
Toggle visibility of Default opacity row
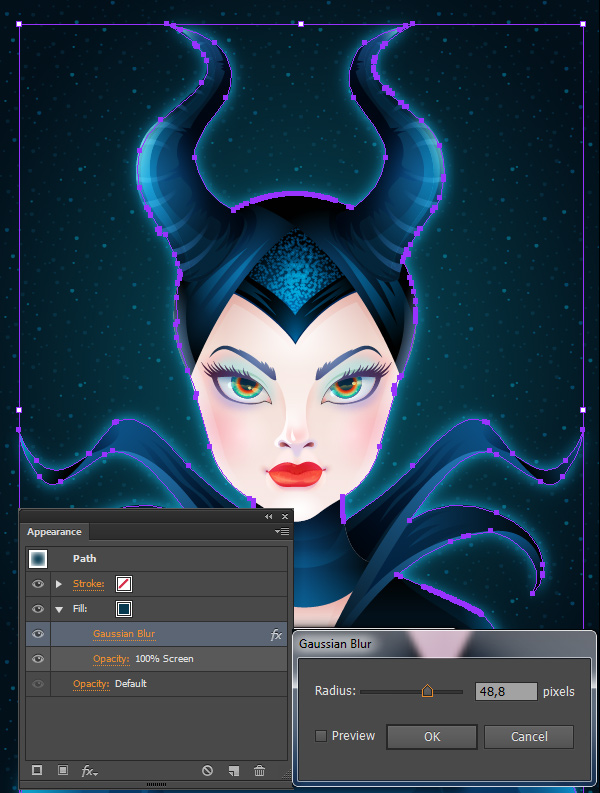[38, 684]
